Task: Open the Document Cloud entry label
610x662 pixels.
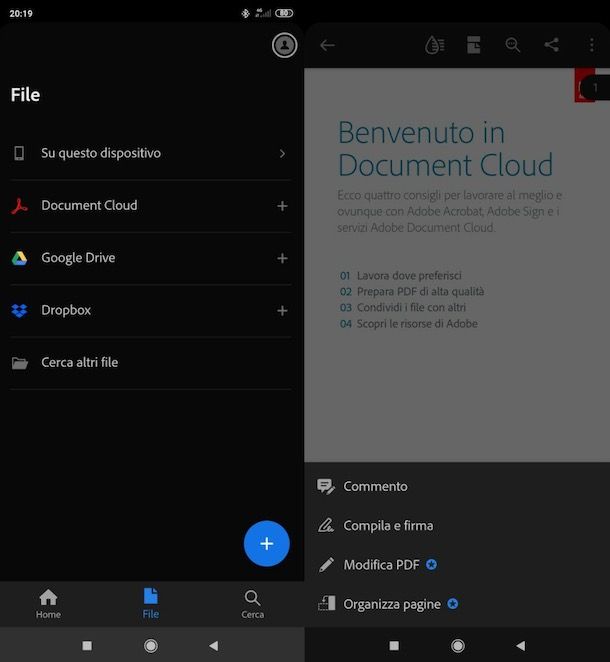Action: (x=89, y=205)
